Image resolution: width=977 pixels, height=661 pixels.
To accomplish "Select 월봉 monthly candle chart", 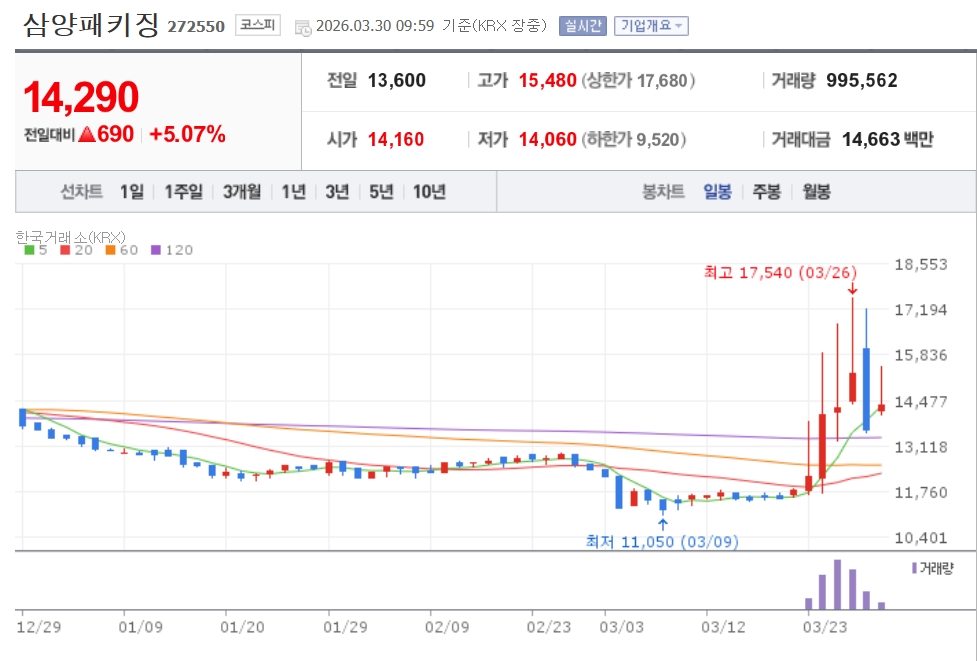I will [816, 192].
